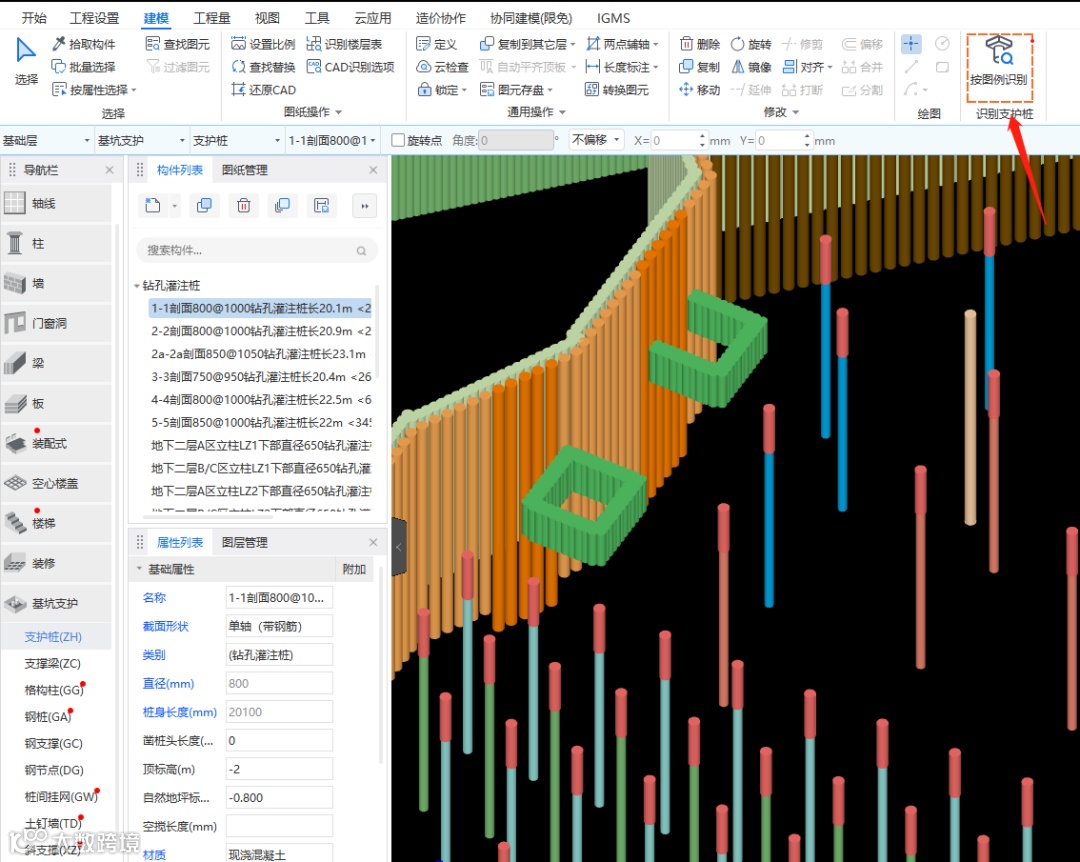Screen dimensions: 1080x862
Task: Open 基坑支护 category dropdown
Action: coord(142,141)
